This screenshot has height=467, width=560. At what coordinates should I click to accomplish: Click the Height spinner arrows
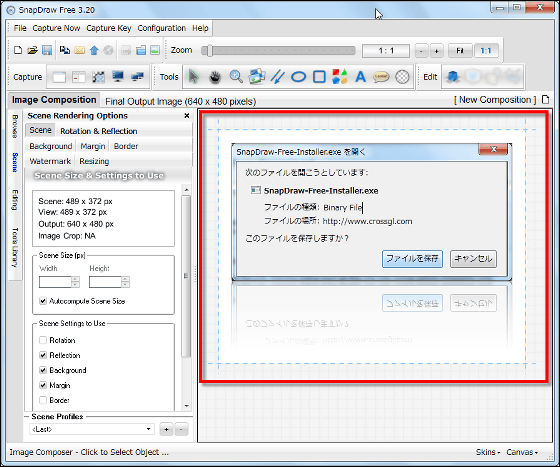125,282
